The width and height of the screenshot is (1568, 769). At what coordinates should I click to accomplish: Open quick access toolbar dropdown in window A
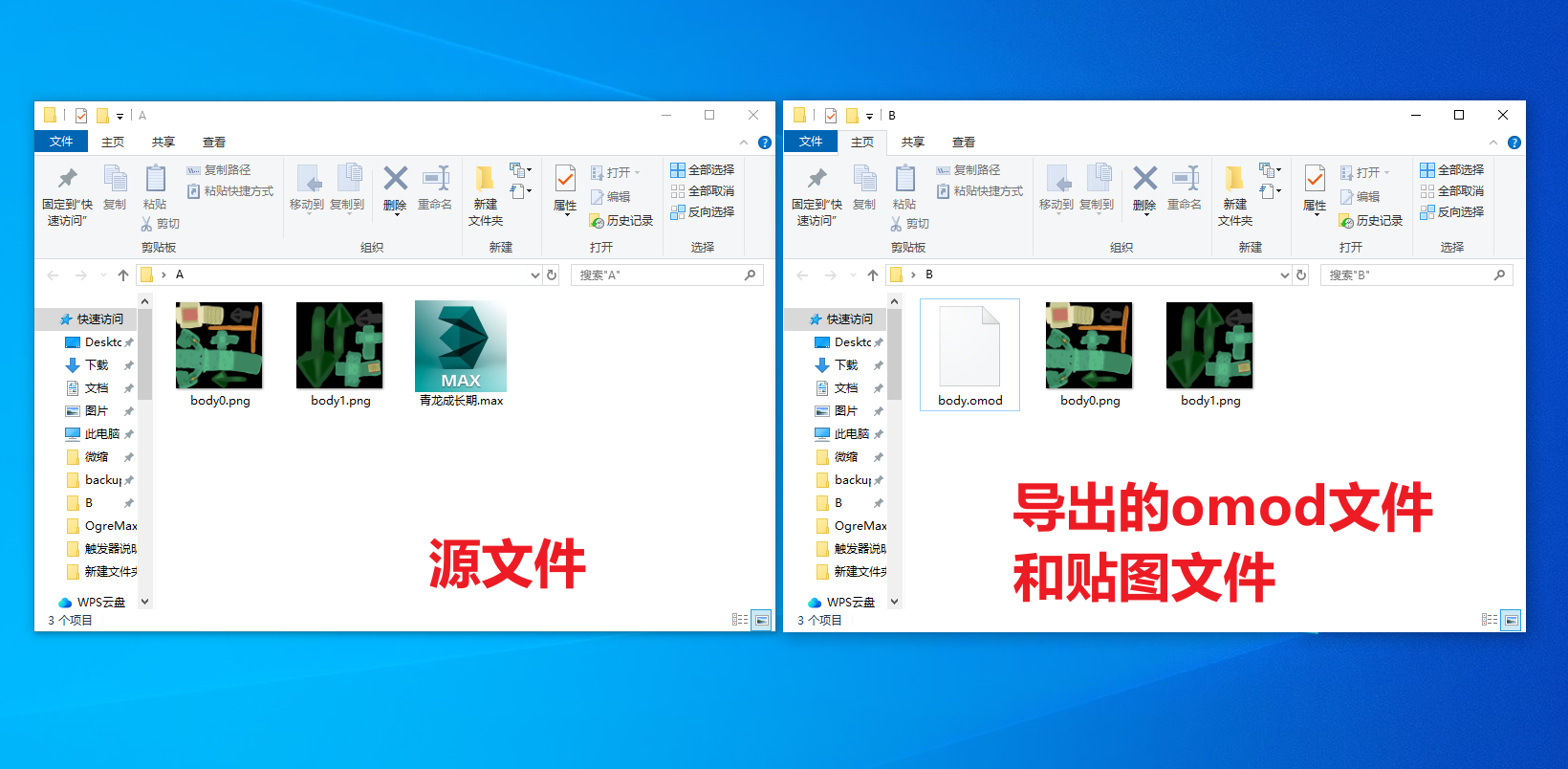[120, 116]
